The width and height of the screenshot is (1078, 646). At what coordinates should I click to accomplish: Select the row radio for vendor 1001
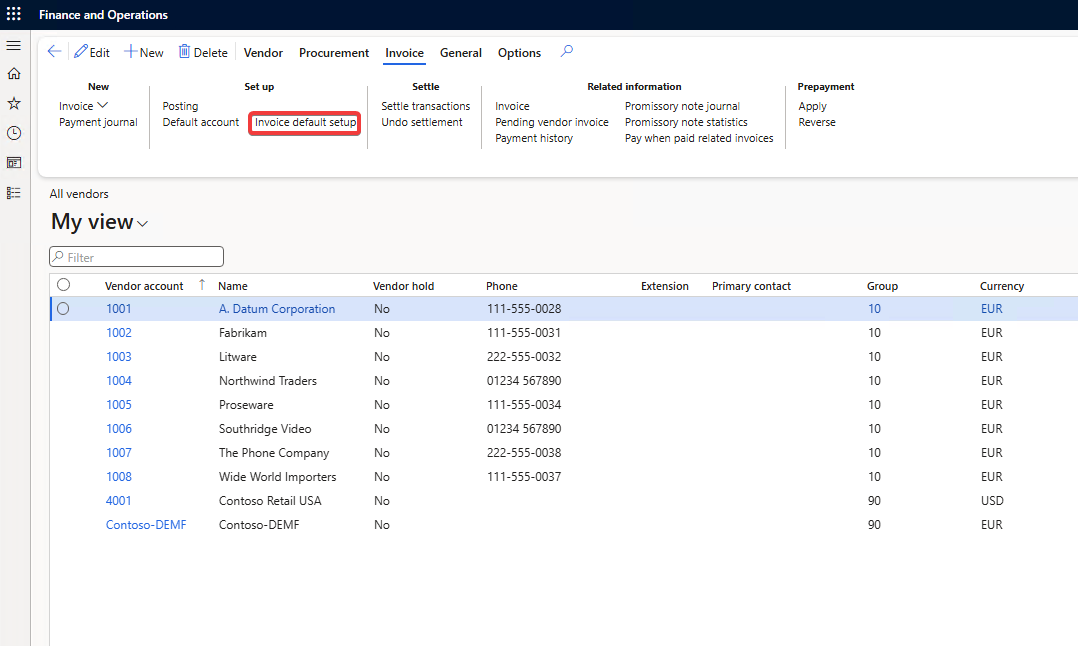pyautogui.click(x=63, y=309)
